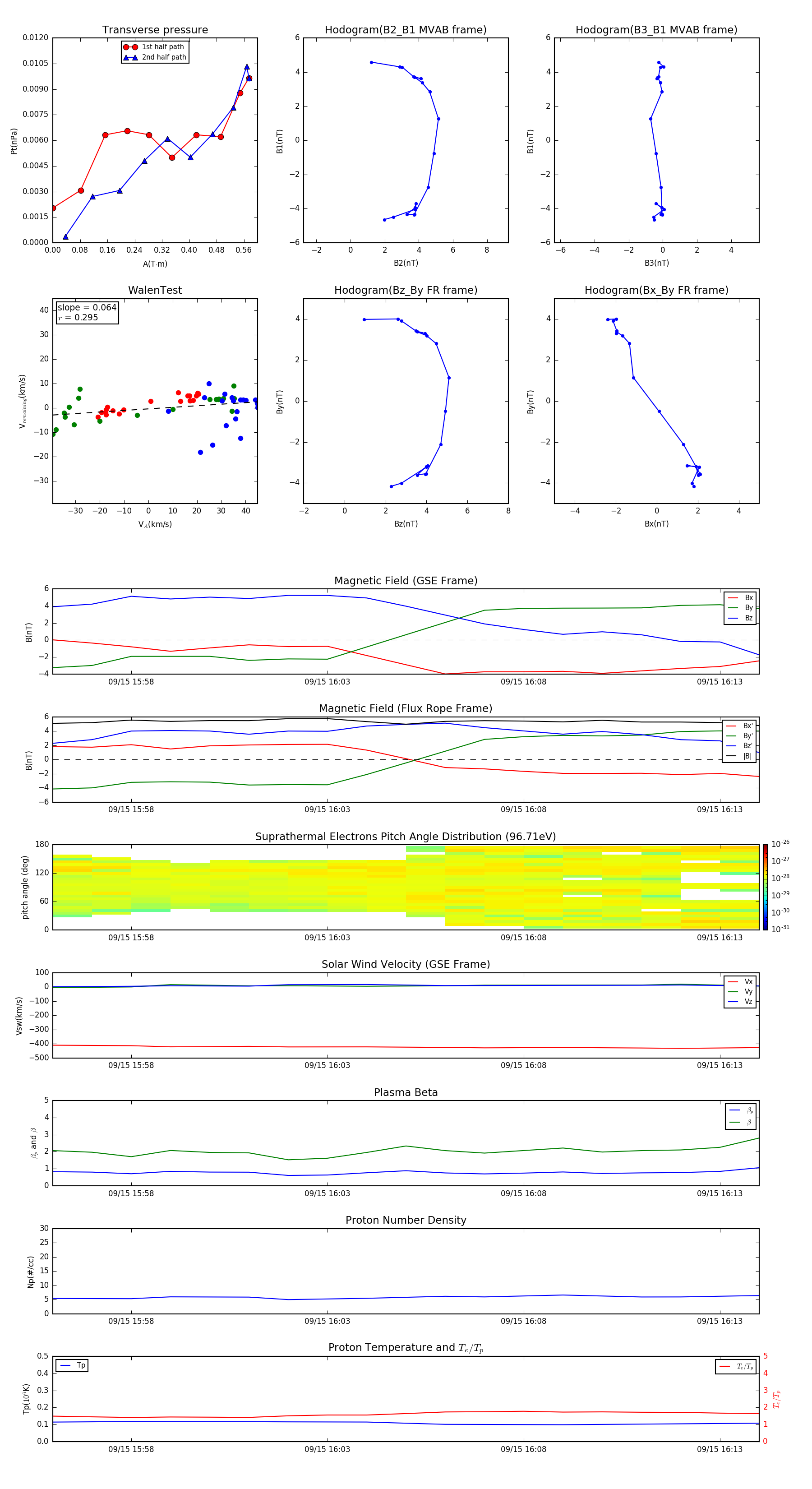Image resolution: width=812 pixels, height=1489 pixels.
Task: Click the 'slope = 0.064' annotation
Action: (87, 308)
